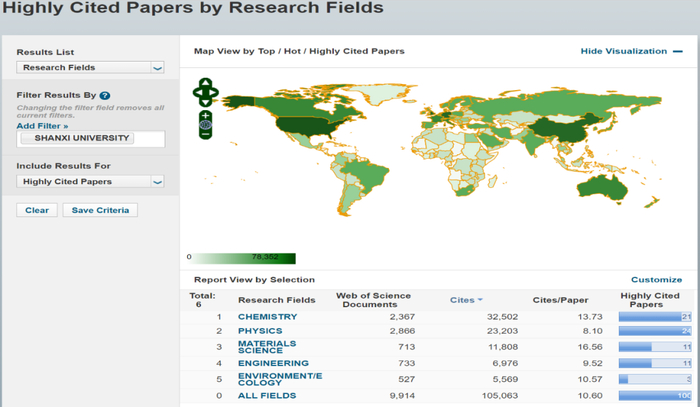This screenshot has height=407, width=700.
Task: Zoom in on the map with plus icon
Action: point(205,115)
